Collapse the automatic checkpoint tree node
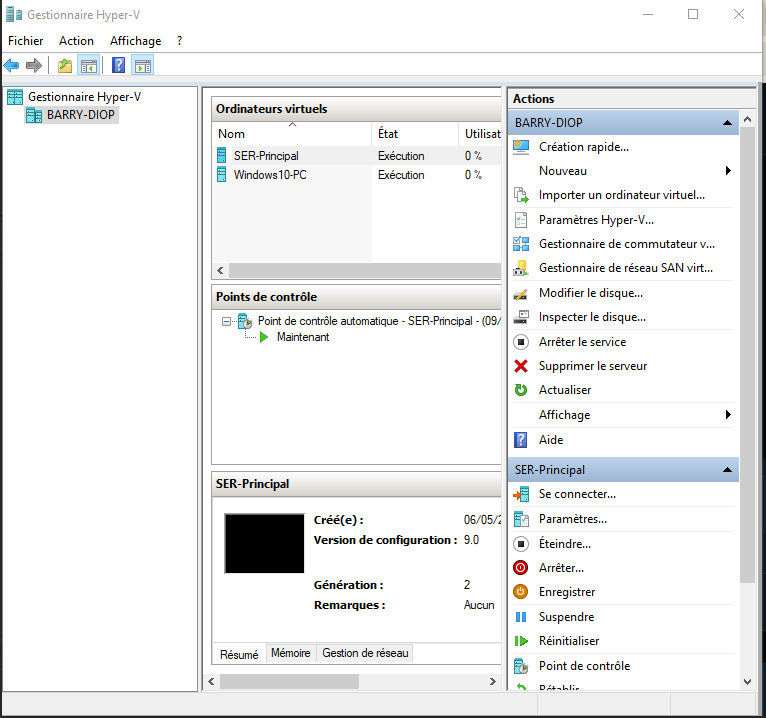The image size is (766, 718). [x=226, y=321]
